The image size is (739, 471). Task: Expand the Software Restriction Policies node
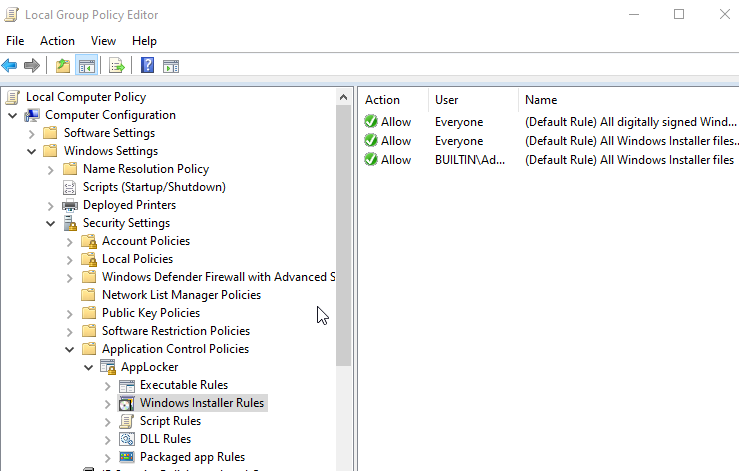click(70, 331)
